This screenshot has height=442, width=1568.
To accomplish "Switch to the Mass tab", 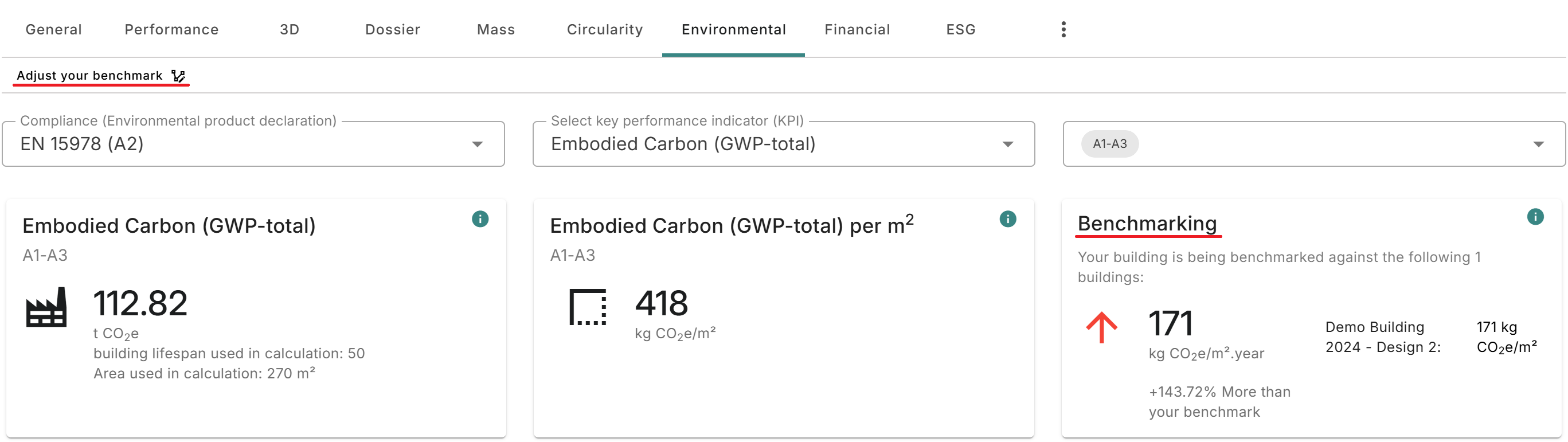I will point(495,29).
